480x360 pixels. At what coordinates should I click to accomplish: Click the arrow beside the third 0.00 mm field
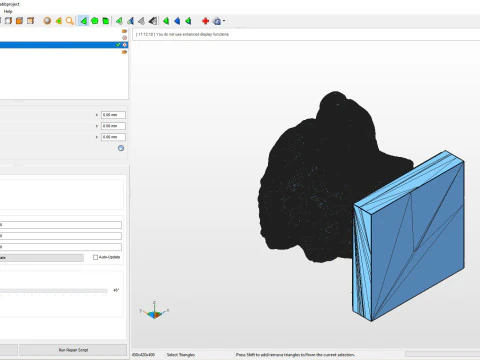(97, 137)
